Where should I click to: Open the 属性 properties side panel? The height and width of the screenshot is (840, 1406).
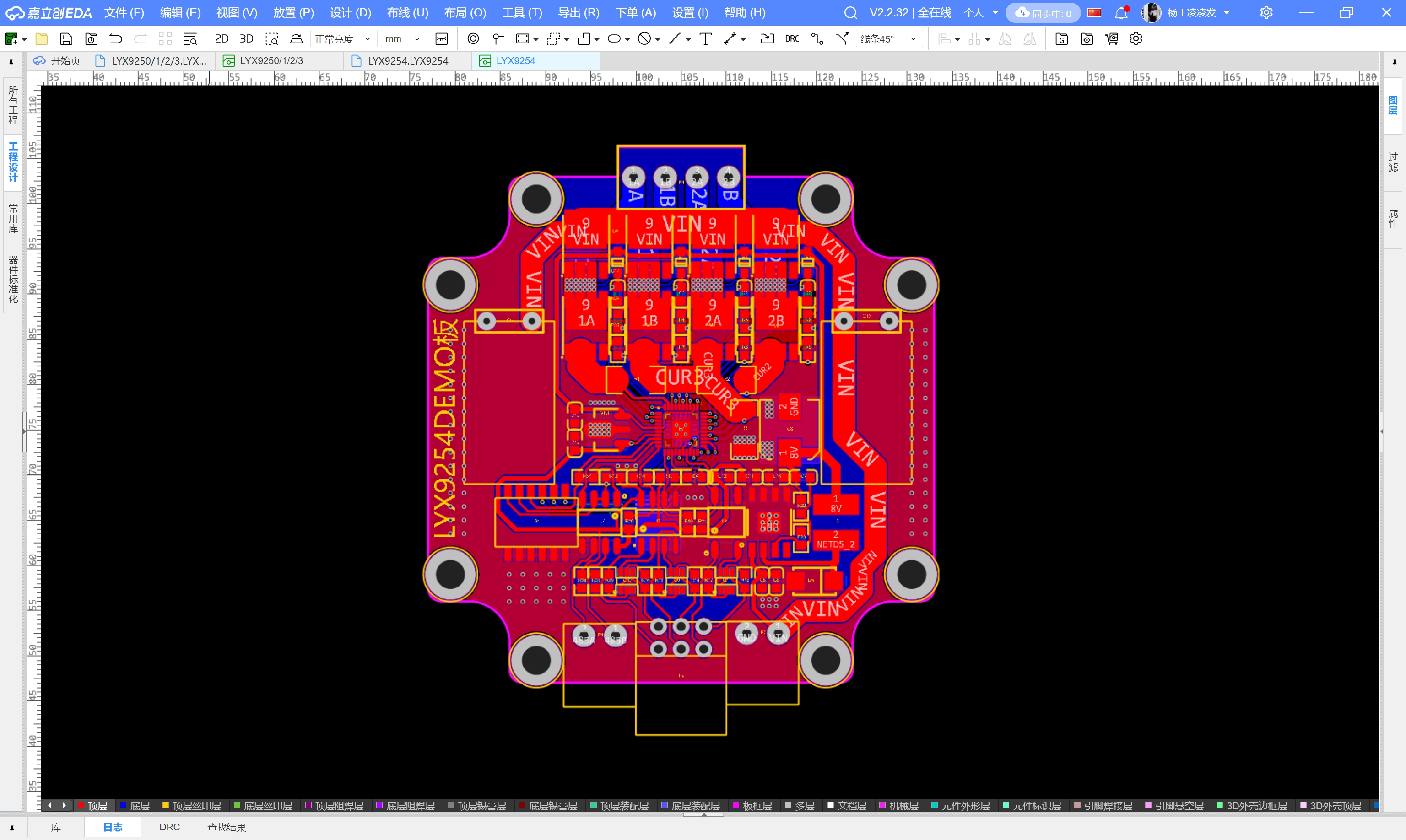1393,219
